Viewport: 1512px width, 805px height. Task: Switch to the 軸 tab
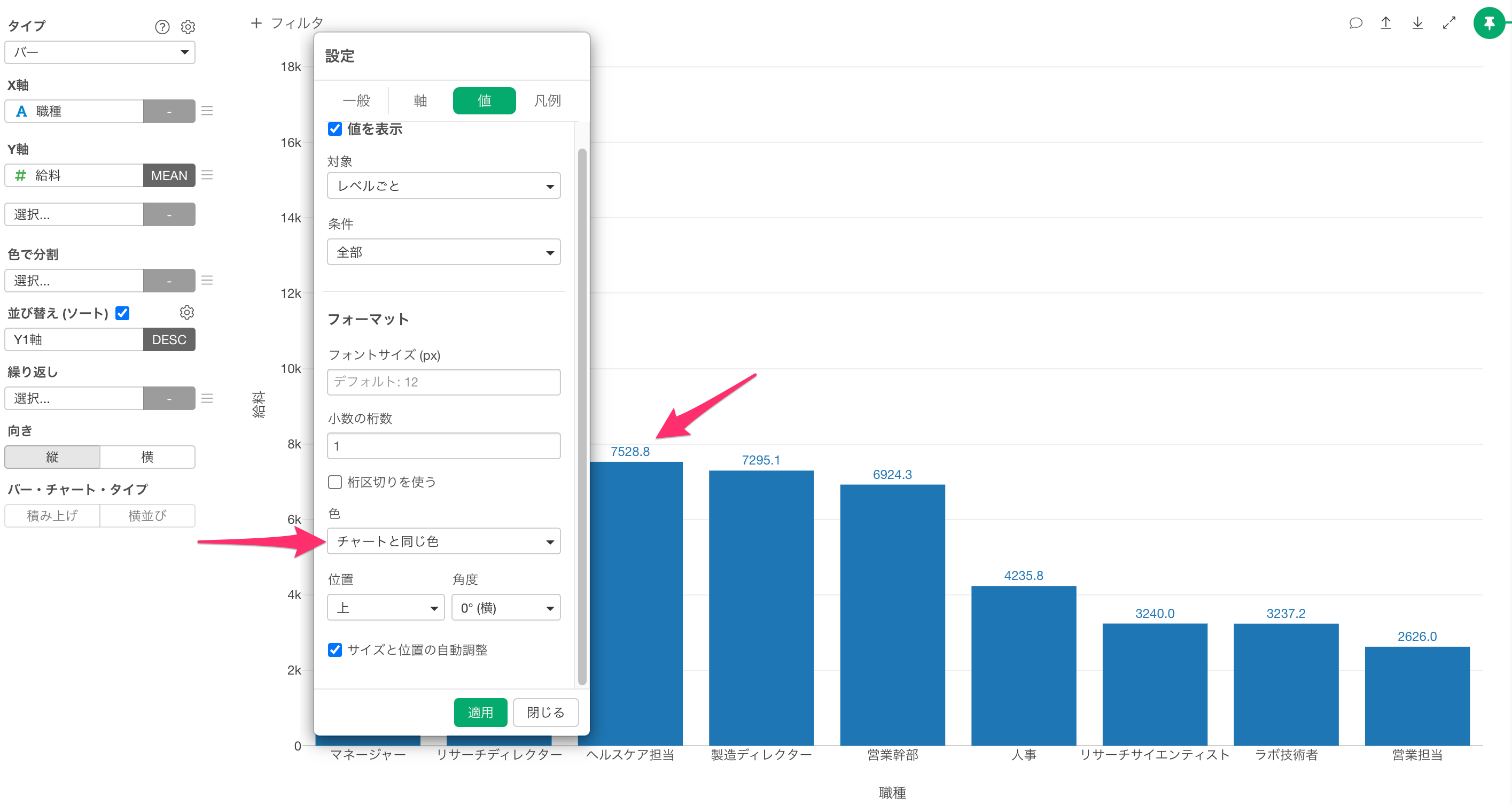pos(420,100)
